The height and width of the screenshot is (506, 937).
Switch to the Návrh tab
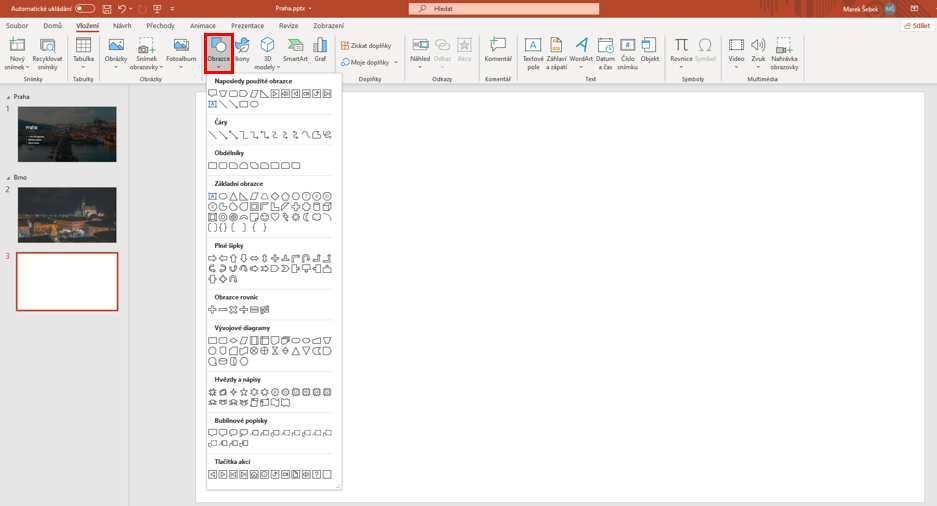[122, 26]
